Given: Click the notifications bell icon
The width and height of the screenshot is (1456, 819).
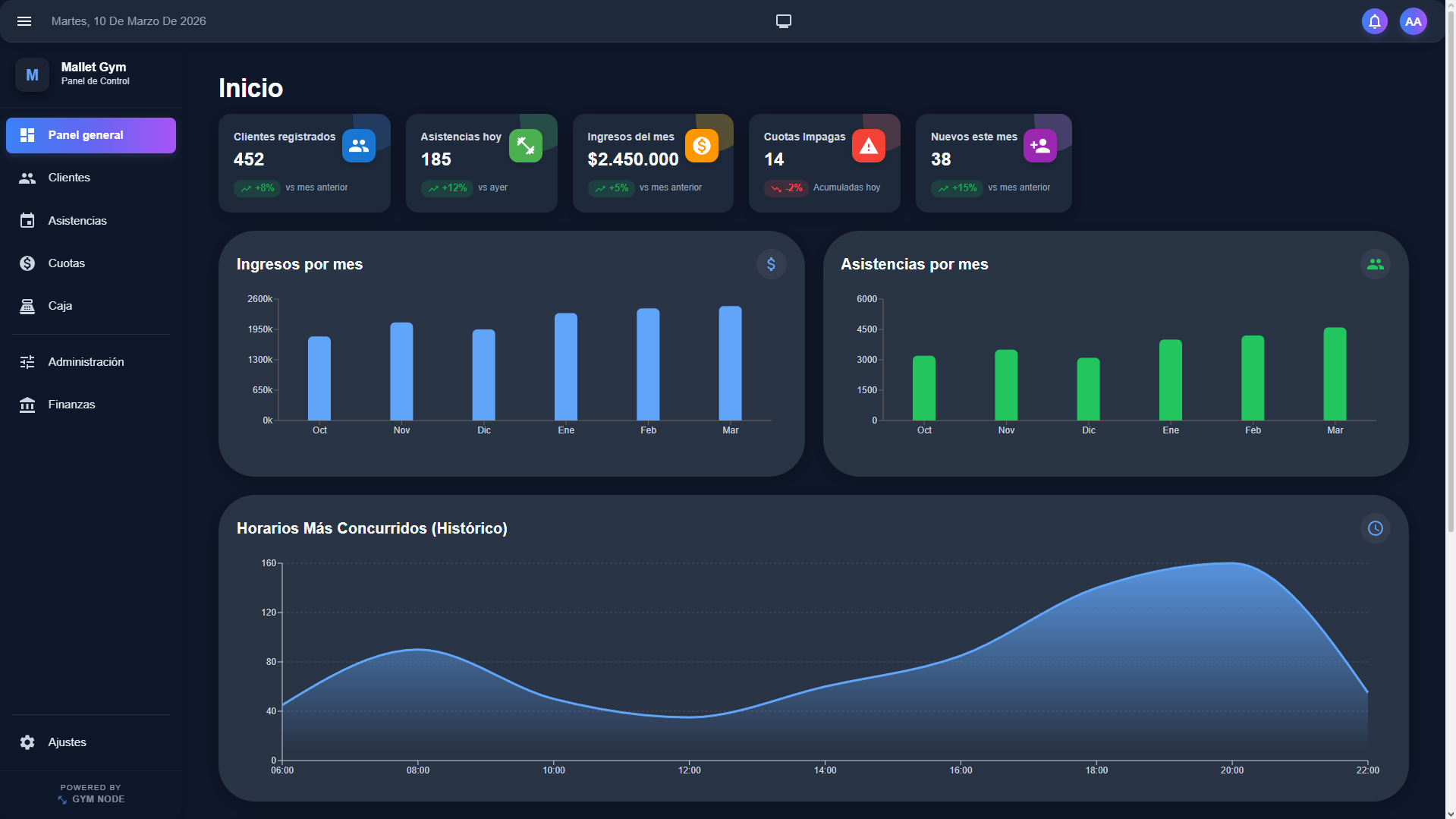Looking at the screenshot, I should [1374, 21].
